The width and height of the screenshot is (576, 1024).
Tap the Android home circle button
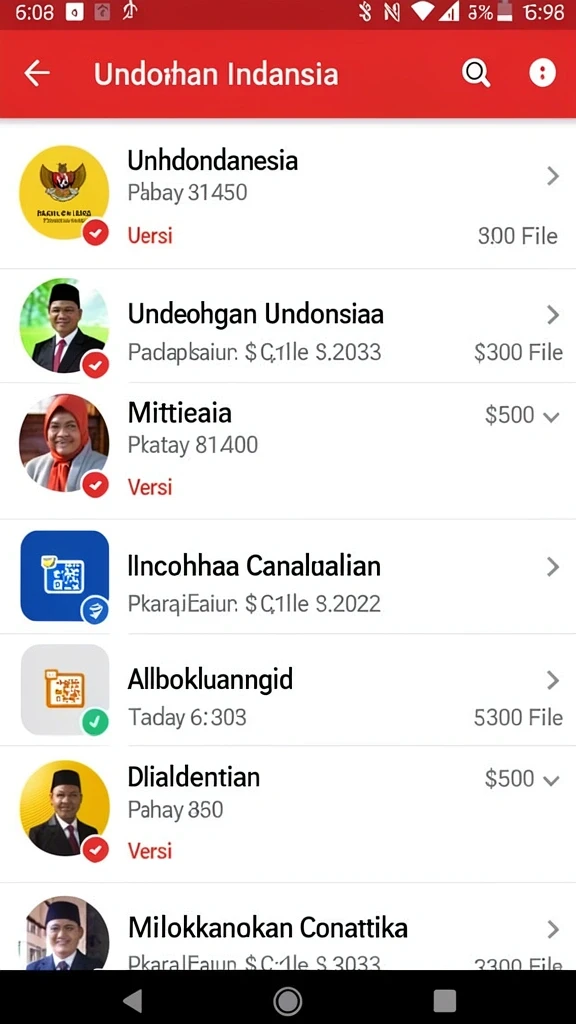[x=287, y=1000]
